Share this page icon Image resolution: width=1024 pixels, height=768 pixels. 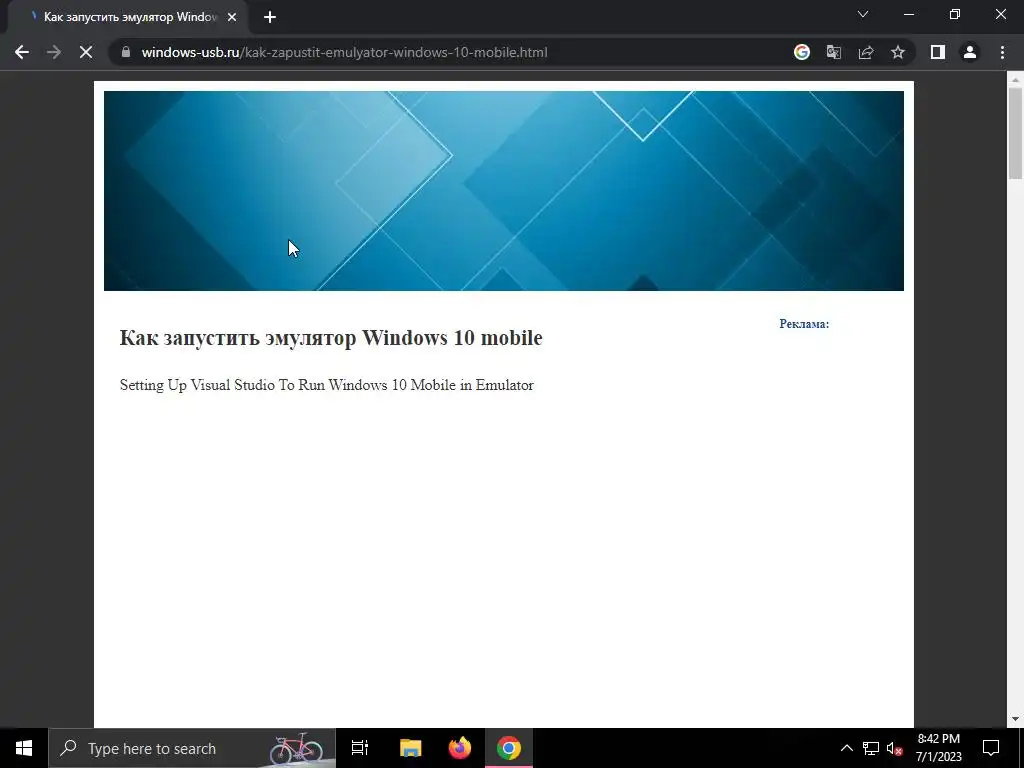click(x=866, y=52)
